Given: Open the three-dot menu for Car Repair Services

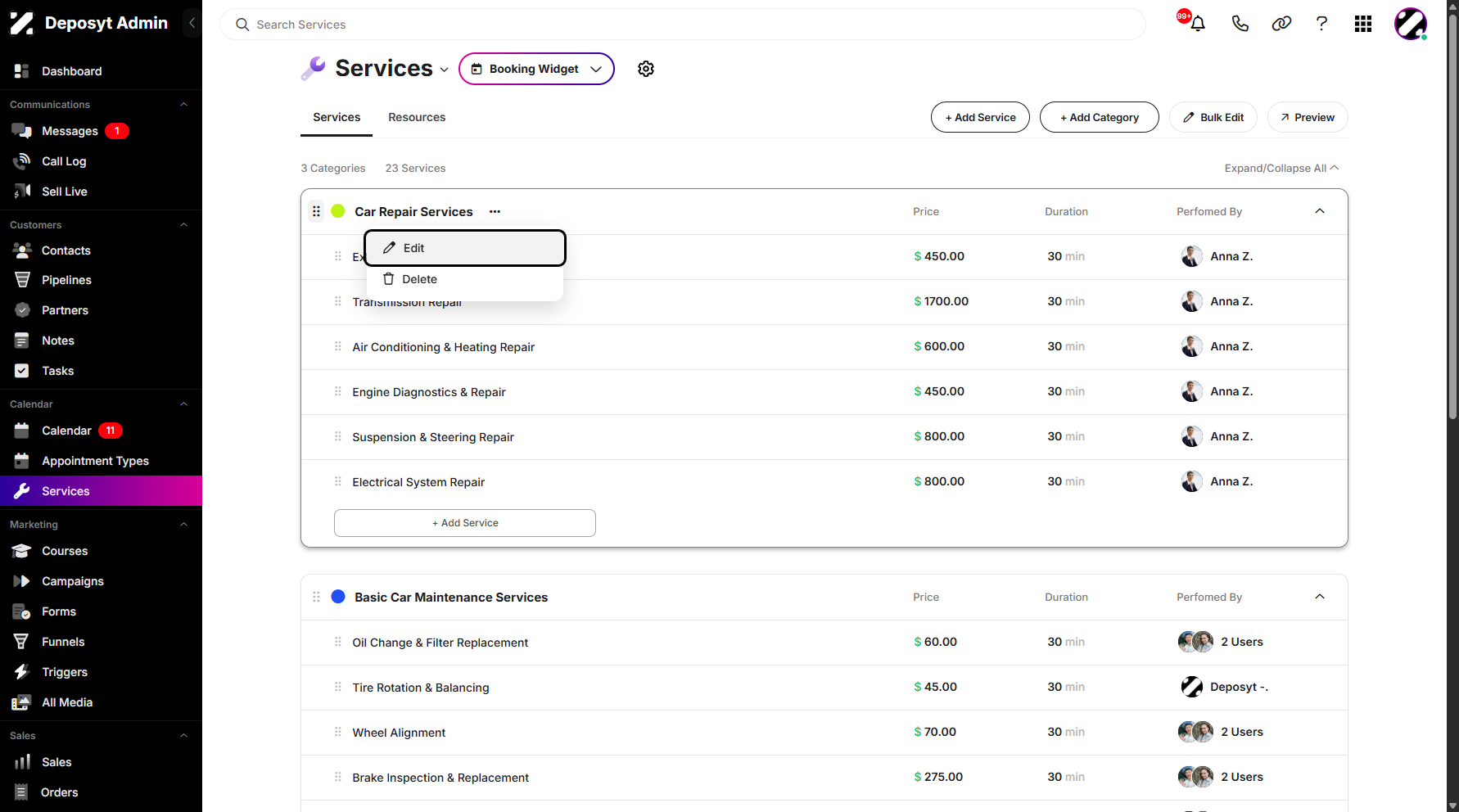Looking at the screenshot, I should tap(495, 211).
